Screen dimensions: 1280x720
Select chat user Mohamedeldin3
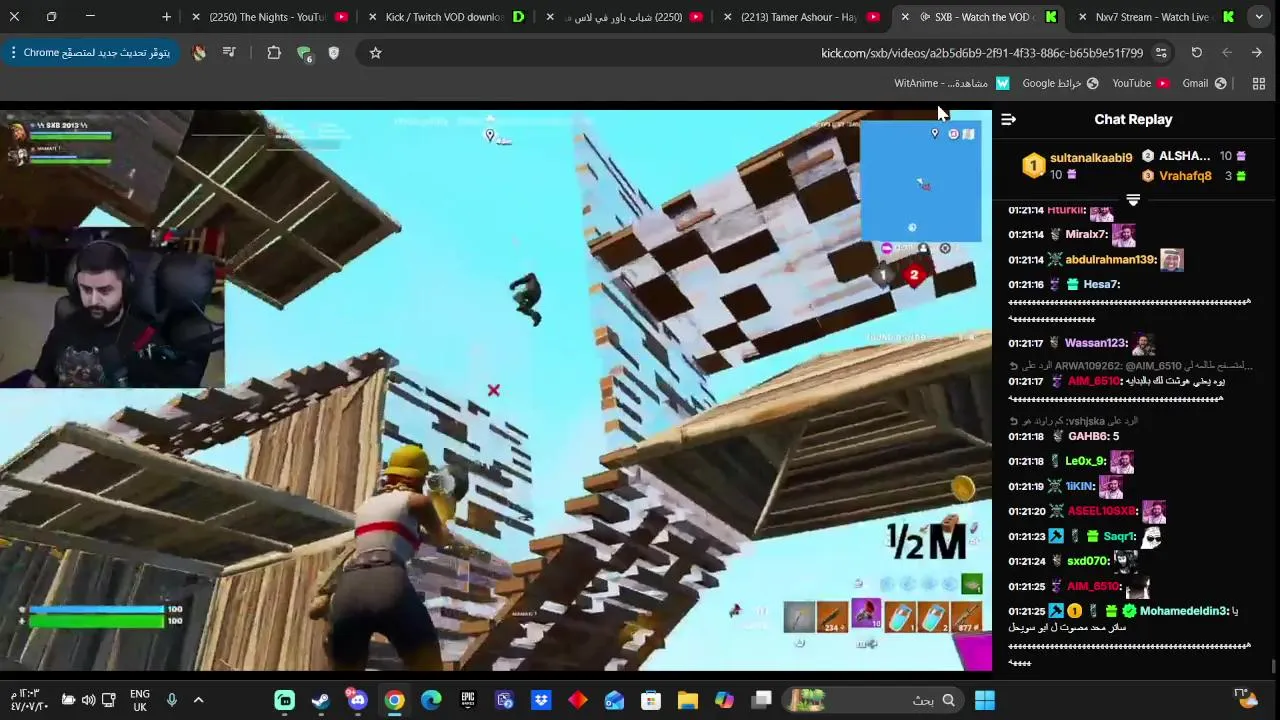(1184, 611)
